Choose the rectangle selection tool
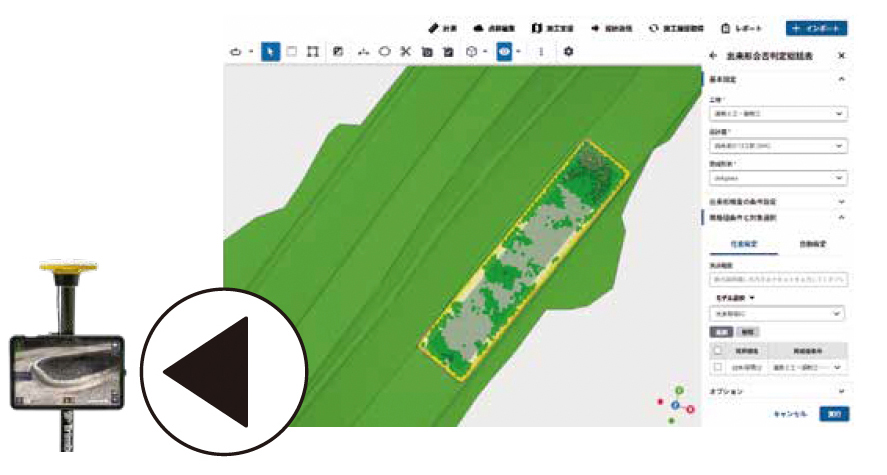Screen dimensions: 887x475 pyautogui.click(x=291, y=51)
